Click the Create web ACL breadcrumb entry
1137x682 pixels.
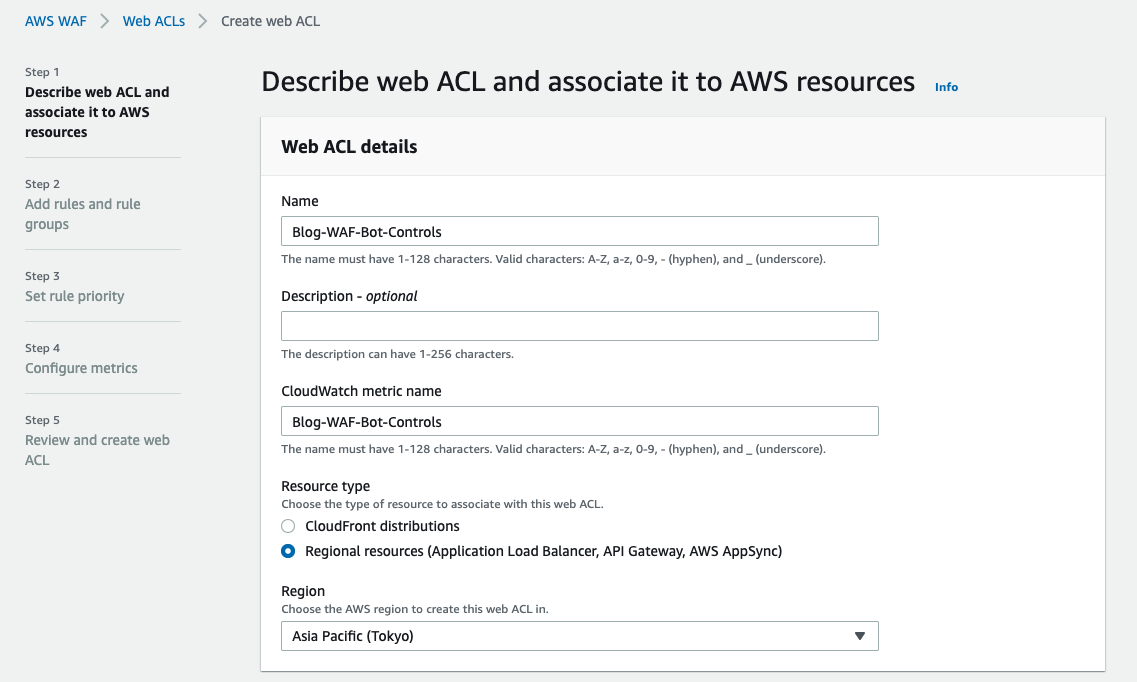[270, 20]
